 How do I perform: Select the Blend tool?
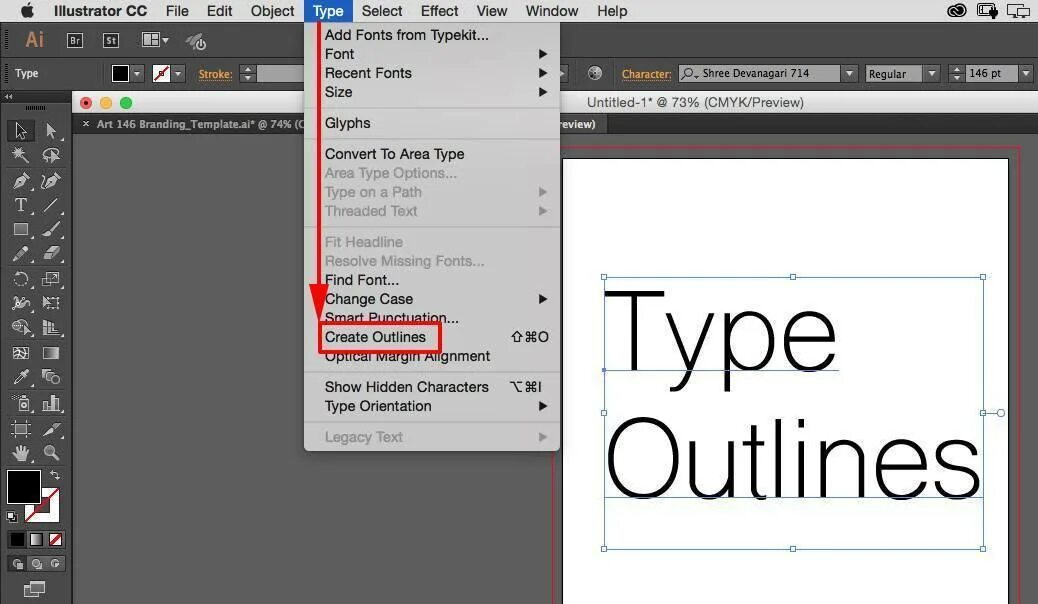(x=51, y=378)
